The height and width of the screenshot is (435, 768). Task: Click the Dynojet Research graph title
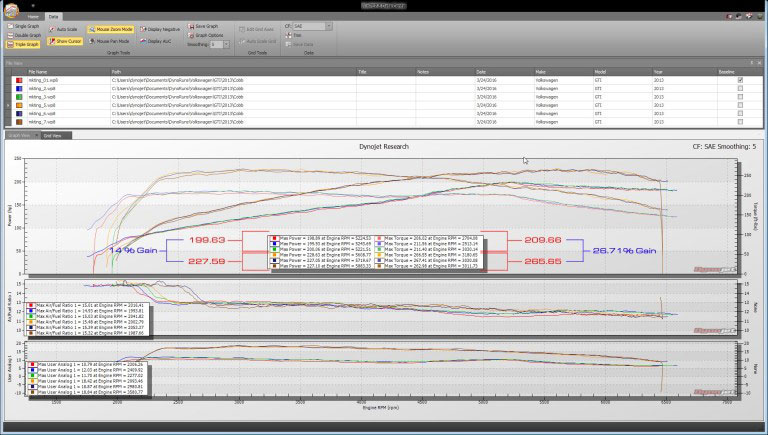click(384, 146)
